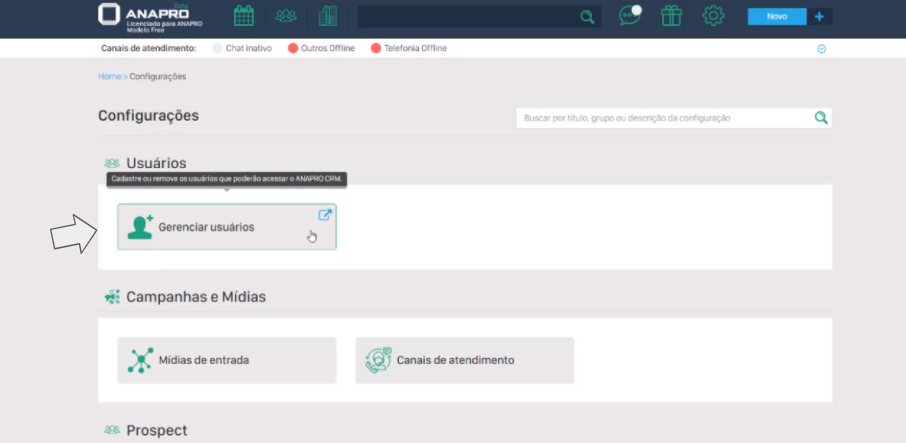This screenshot has height=443, width=906.
Task: Click the settings search input field
Action: [x=664, y=118]
